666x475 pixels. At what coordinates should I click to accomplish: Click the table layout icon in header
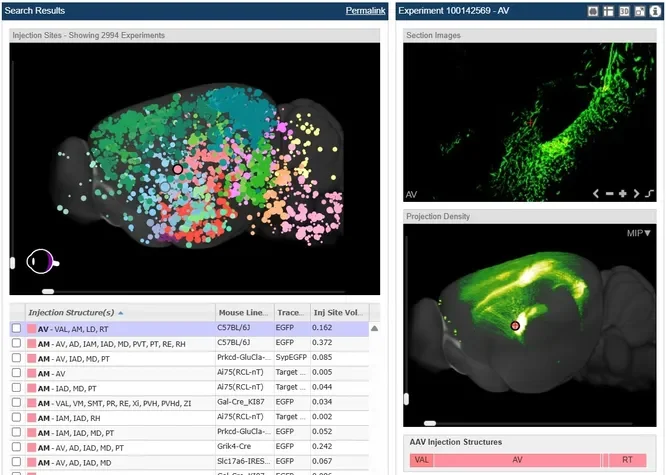[608, 10]
